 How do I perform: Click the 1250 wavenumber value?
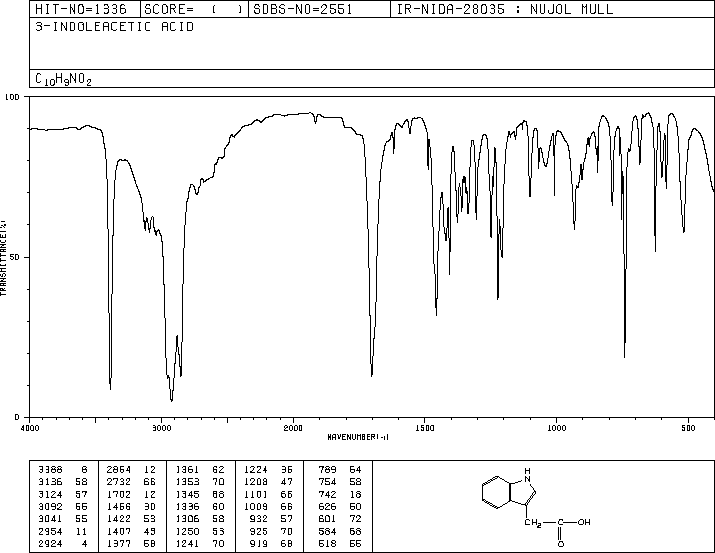pos(187,532)
